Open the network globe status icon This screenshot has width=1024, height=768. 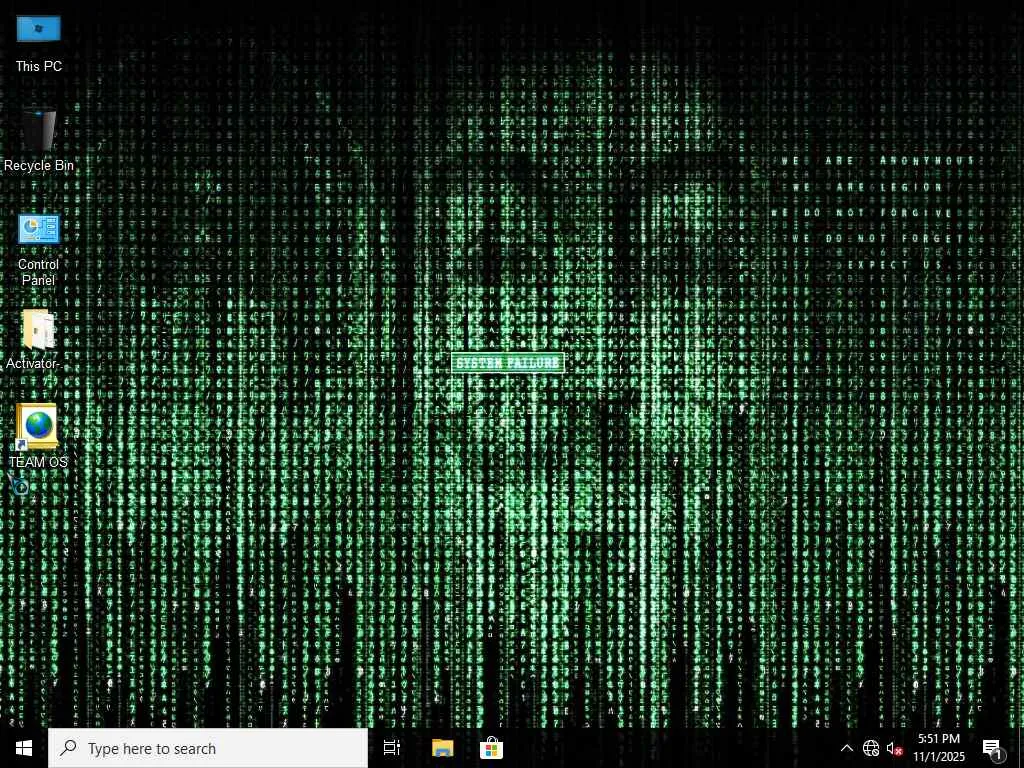(871, 748)
